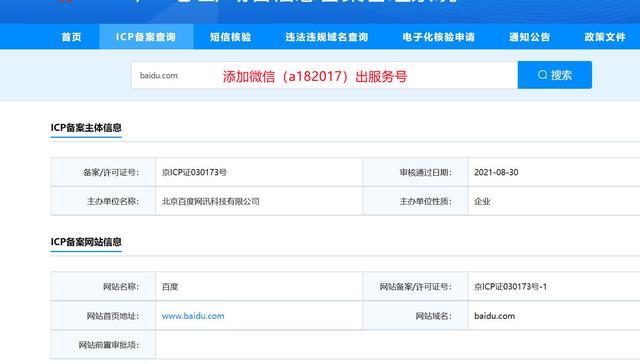Click the 审核通过日期 label cell

pos(416,172)
